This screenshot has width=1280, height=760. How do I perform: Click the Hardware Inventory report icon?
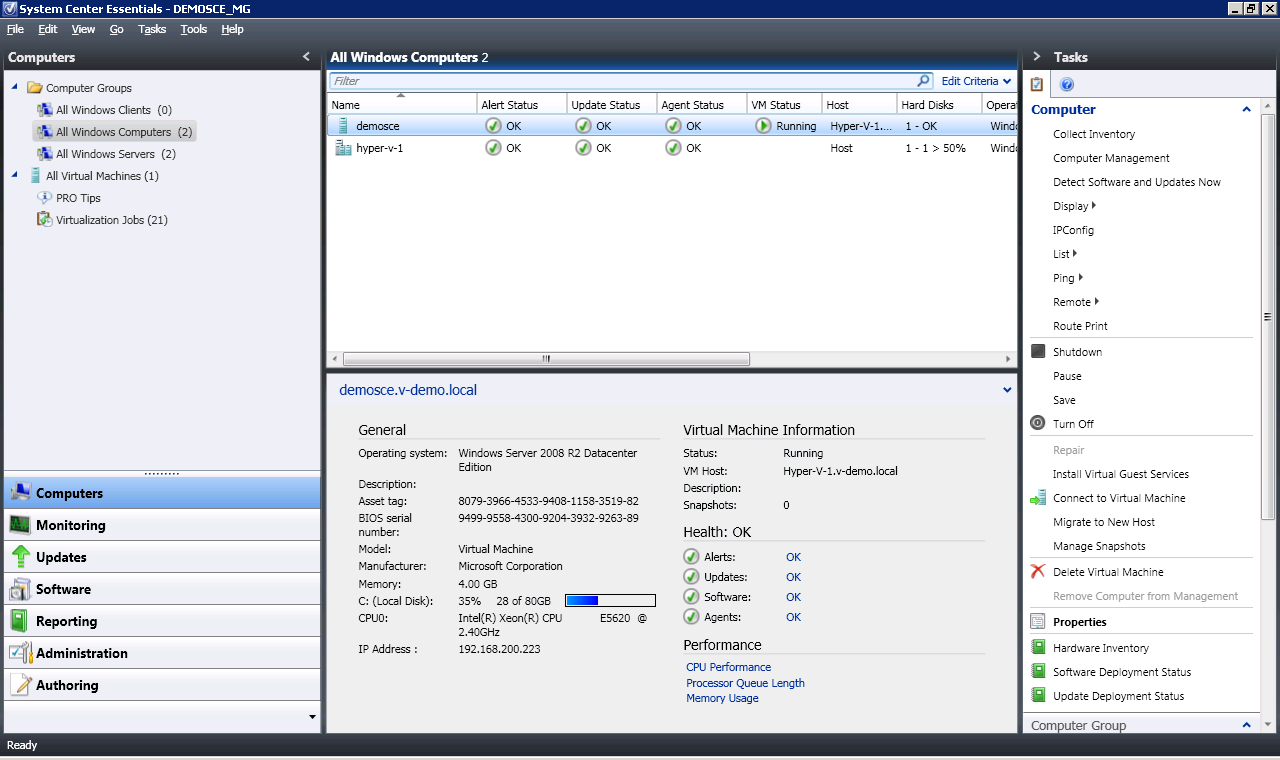pyautogui.click(x=1038, y=647)
